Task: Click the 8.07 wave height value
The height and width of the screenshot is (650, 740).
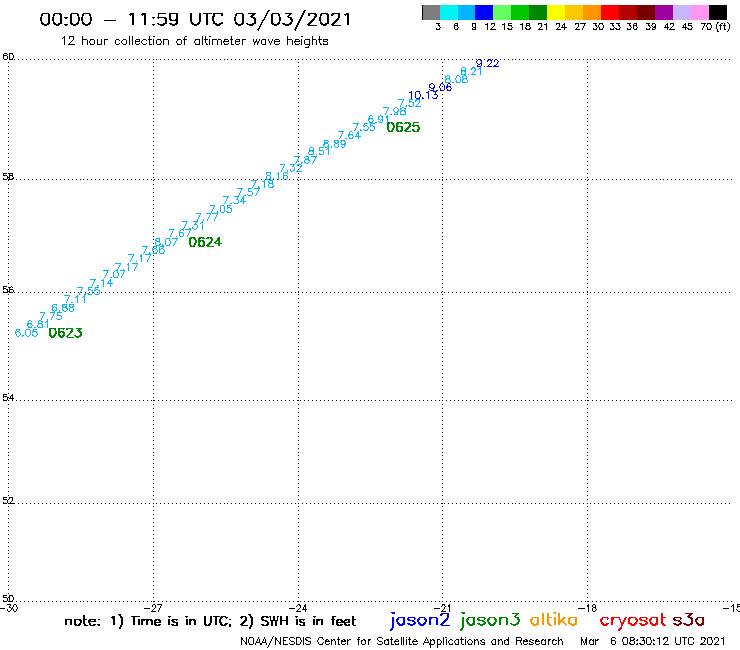Action: pos(166,243)
